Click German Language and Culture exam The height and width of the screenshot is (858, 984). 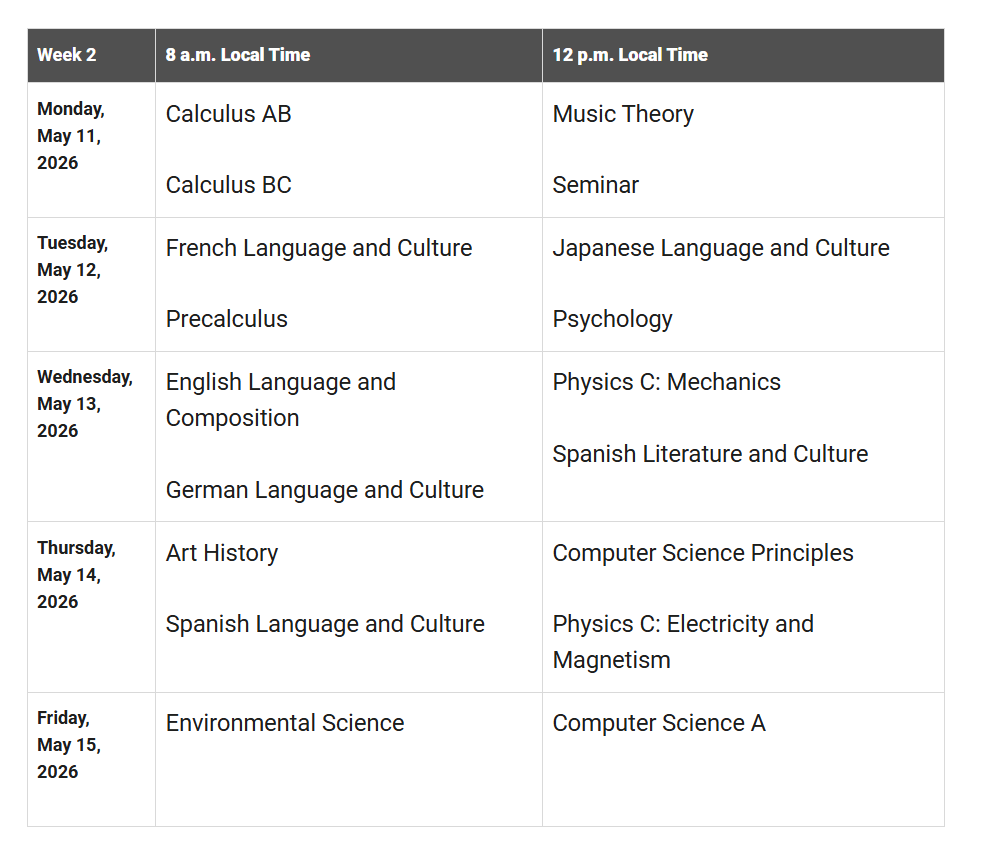[x=324, y=490]
